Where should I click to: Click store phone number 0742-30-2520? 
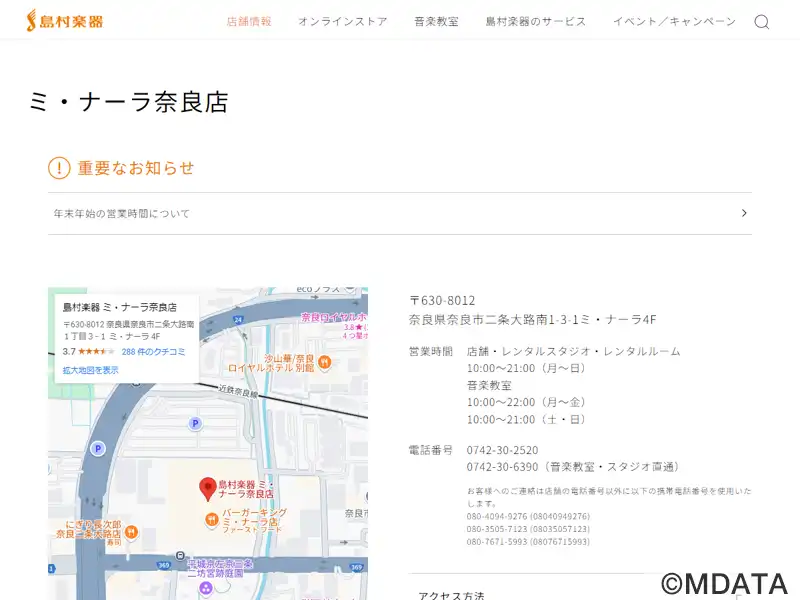coord(502,450)
